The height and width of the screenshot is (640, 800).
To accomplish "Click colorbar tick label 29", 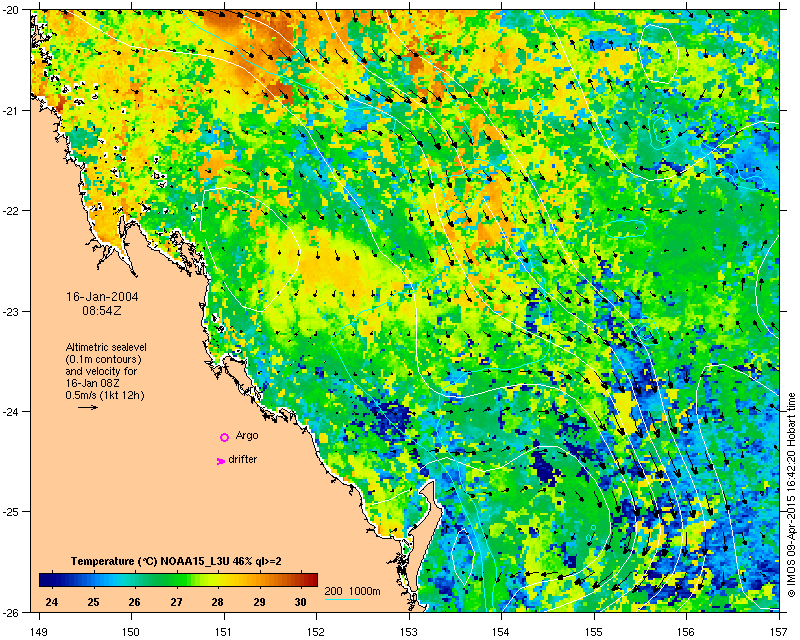I will 259,602.
